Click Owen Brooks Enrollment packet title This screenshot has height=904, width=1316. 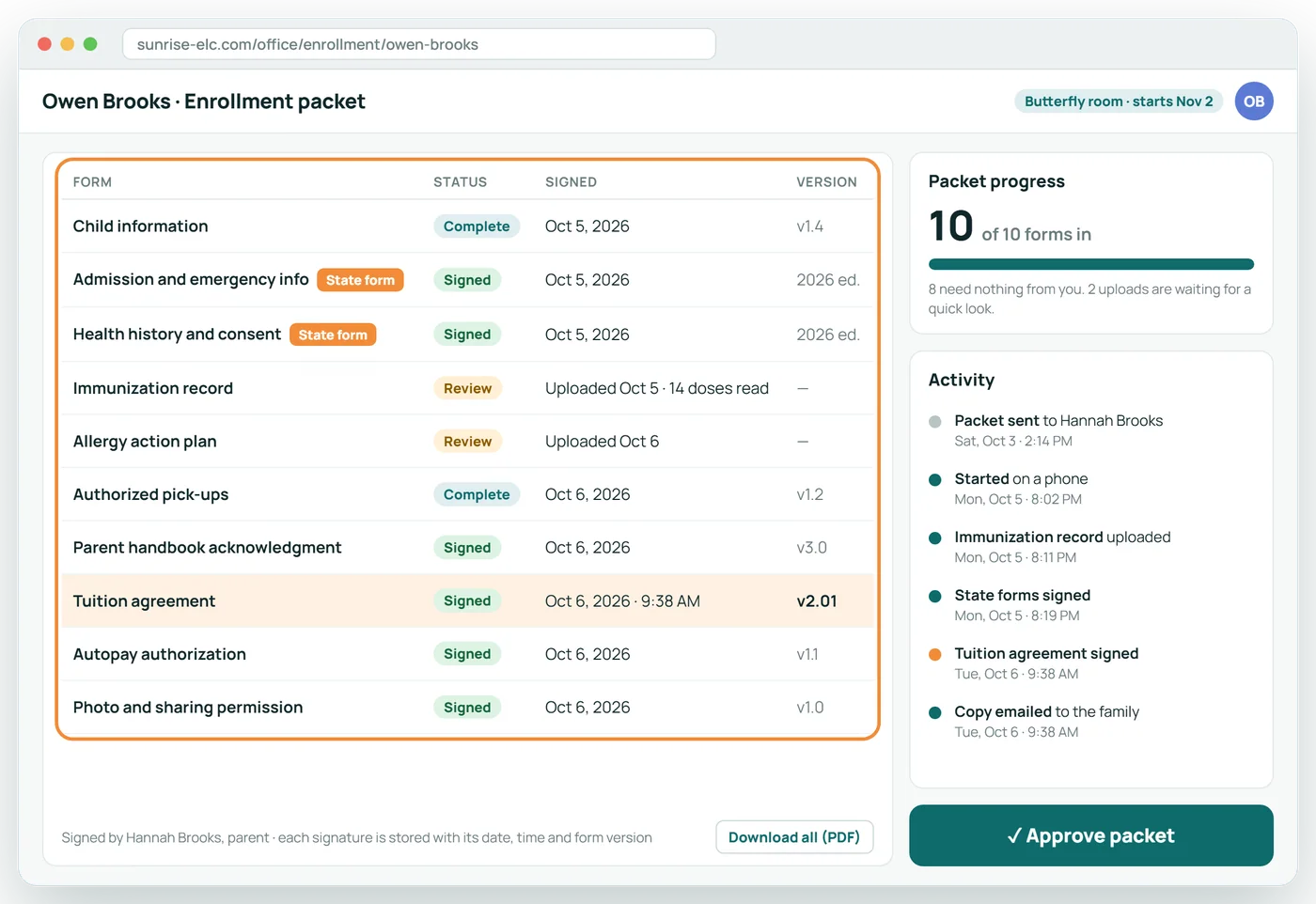(x=204, y=101)
